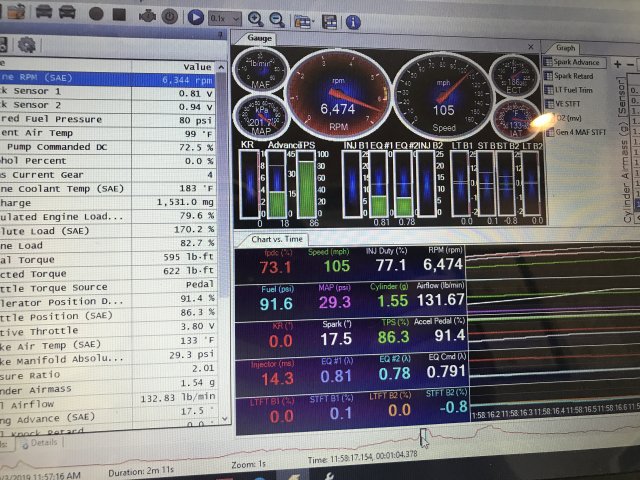The image size is (640, 480).
Task: Click the ECT temperature gauge
Action: 513,76
